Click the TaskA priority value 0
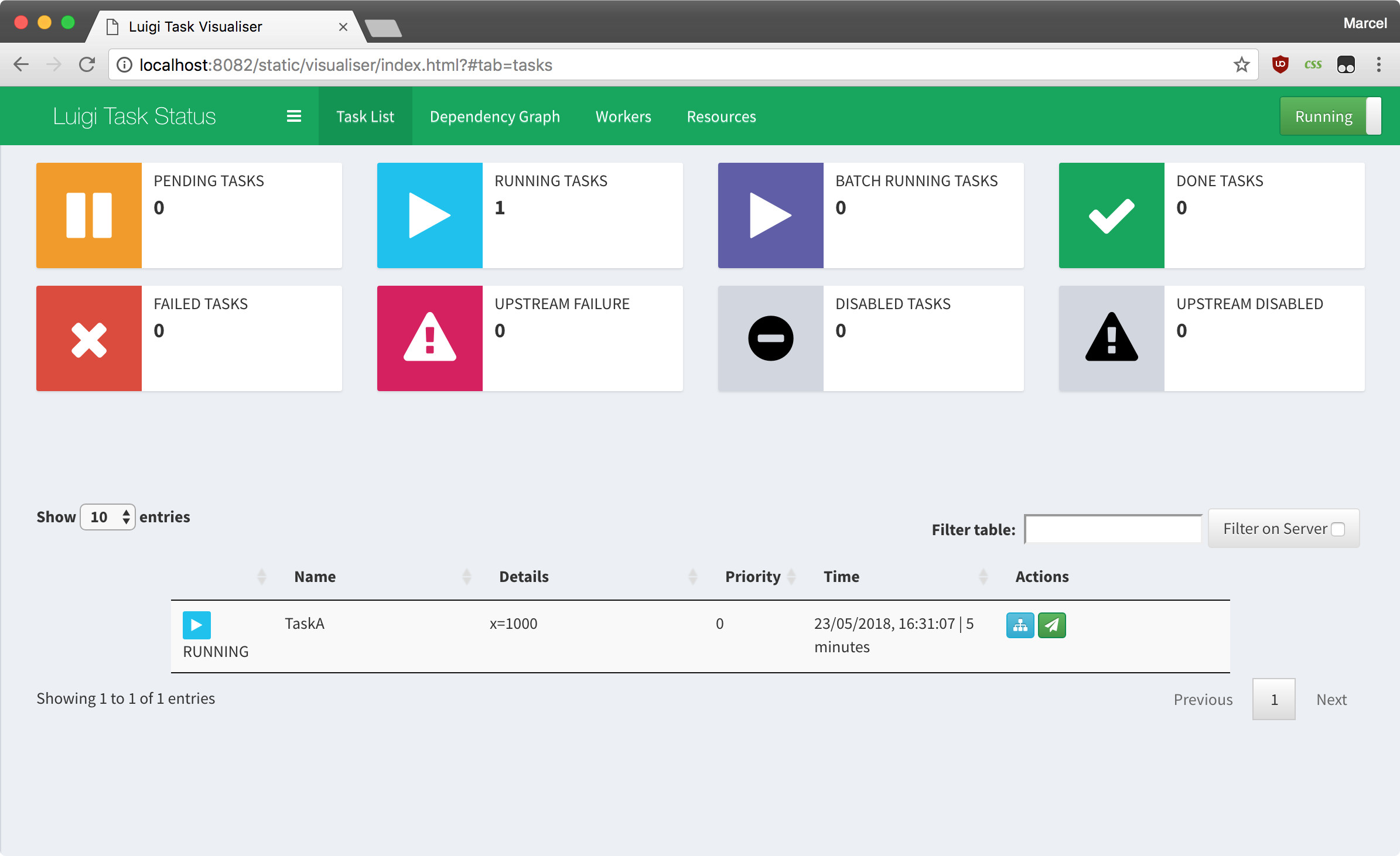 point(720,624)
